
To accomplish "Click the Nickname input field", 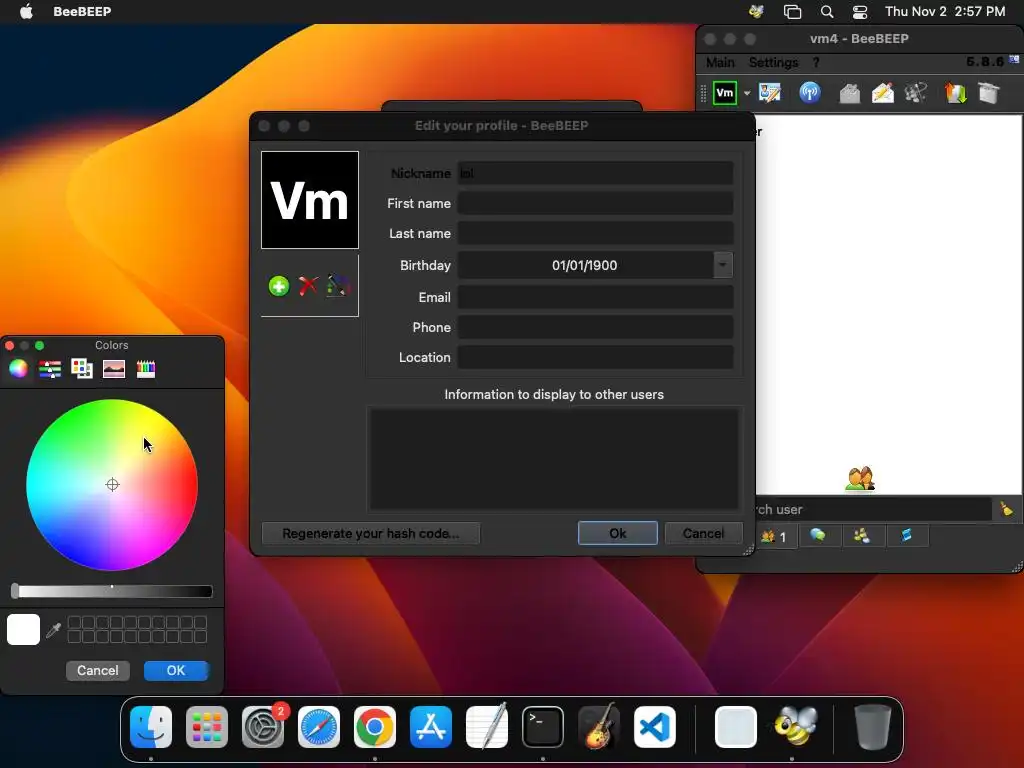I will coord(595,174).
